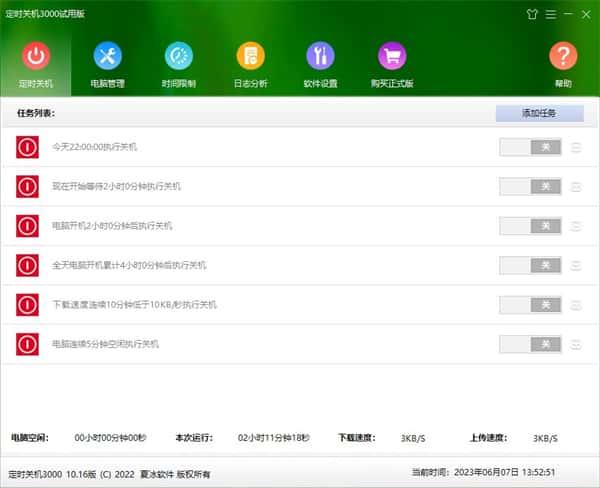Enable the 电脑开机2小时0分钟后执行关机 switch
Viewport: 600px width, 488px height.
[x=530, y=226]
